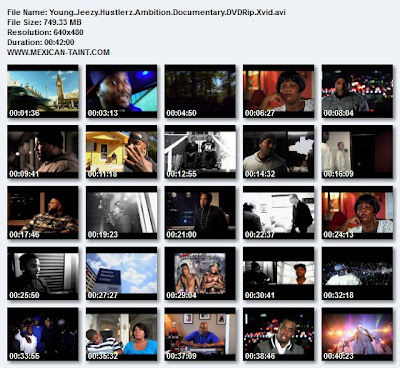Select the thumbnail marked 00:17:46
Image resolution: width=400 pixels, height=368 pixels.
[43, 213]
